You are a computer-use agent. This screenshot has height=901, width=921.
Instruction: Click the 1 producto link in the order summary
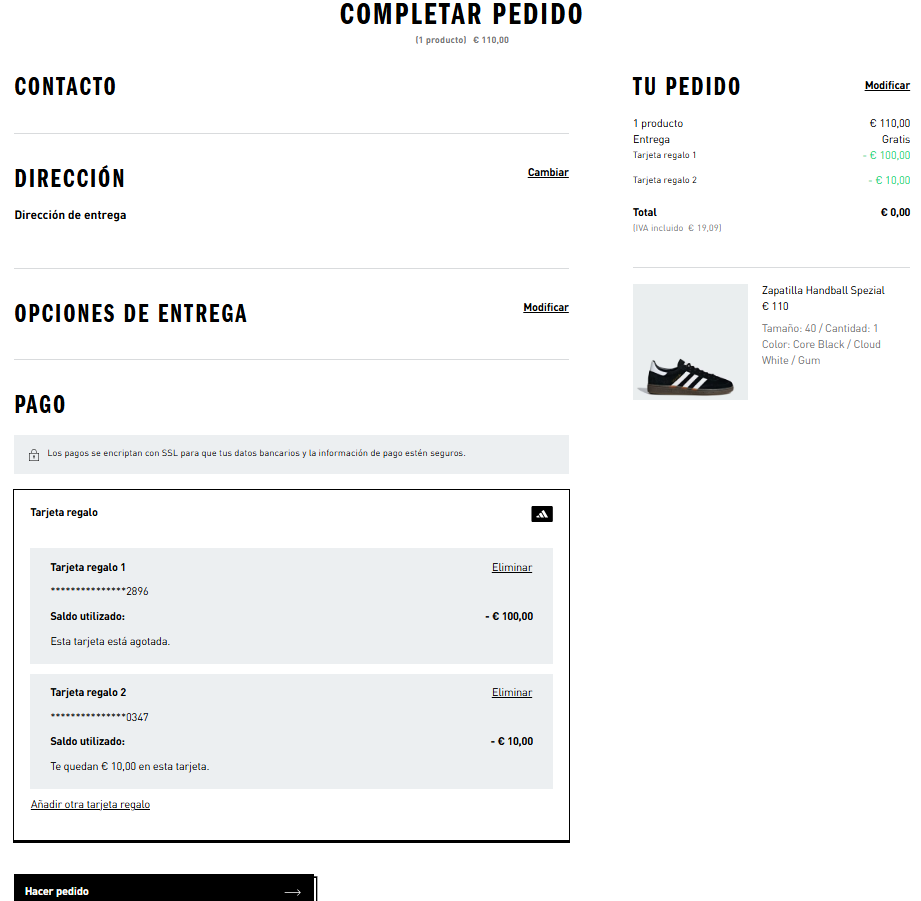[657, 122]
